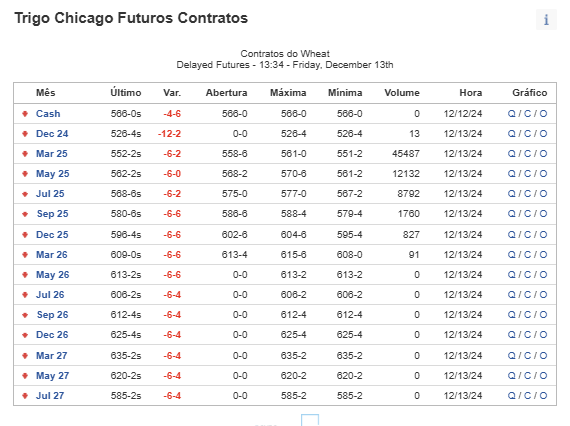Select the May 25 contract link
The image size is (570, 426).
[x=52, y=174]
